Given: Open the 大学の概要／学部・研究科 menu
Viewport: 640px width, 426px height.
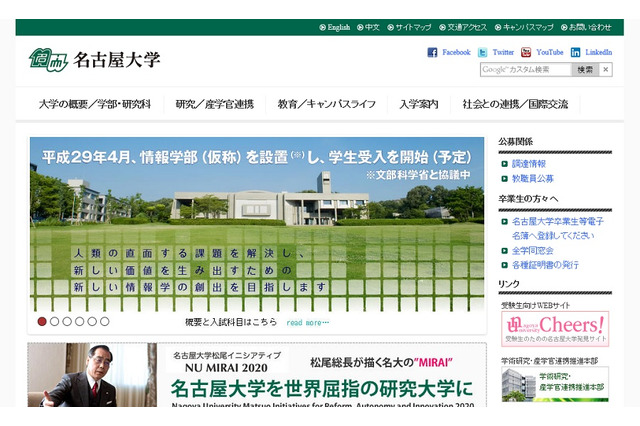Looking at the screenshot, I should point(95,104).
